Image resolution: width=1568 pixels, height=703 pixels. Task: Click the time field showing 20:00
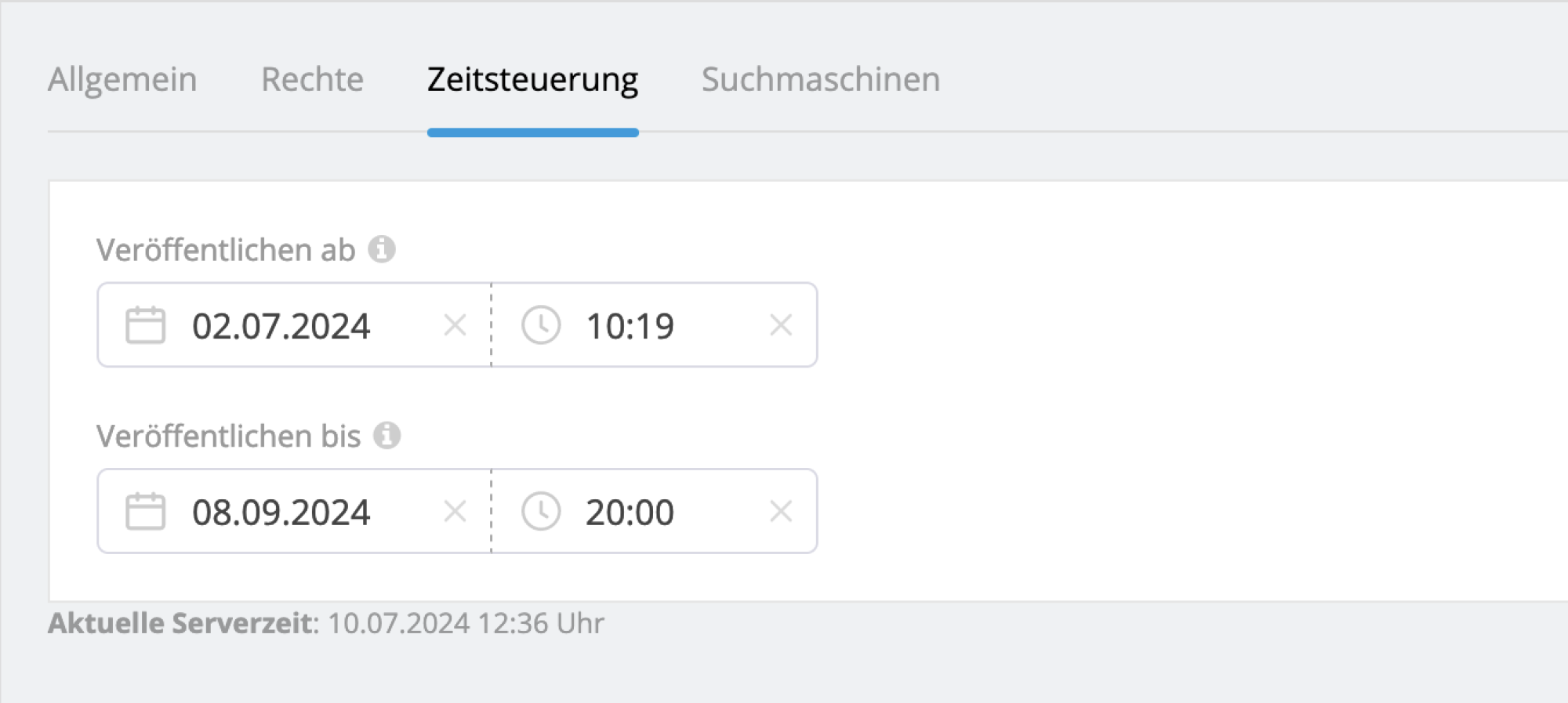pyautogui.click(x=630, y=511)
